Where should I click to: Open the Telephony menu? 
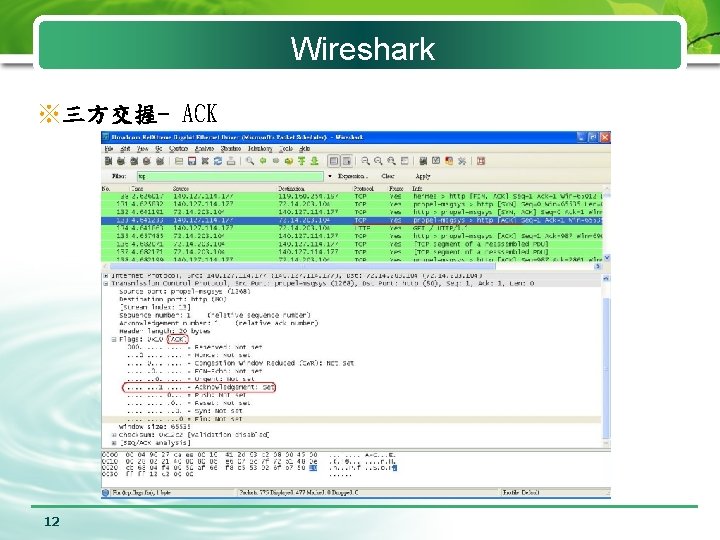click(260, 149)
